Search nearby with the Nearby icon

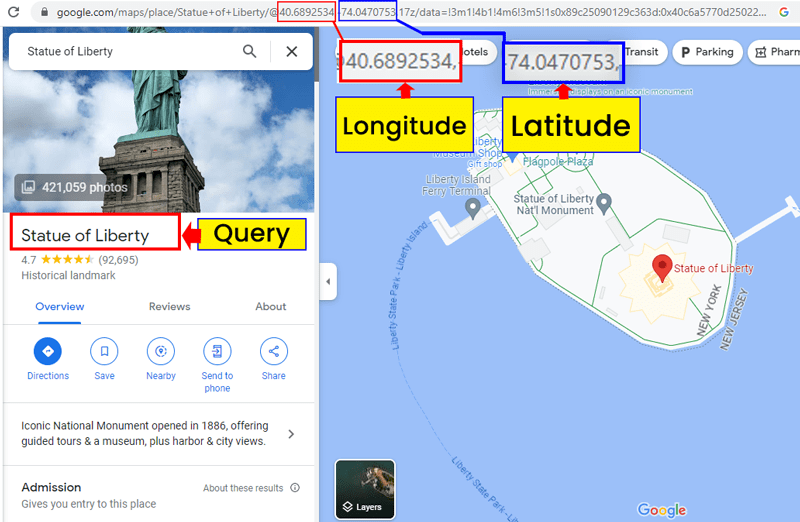[161, 351]
